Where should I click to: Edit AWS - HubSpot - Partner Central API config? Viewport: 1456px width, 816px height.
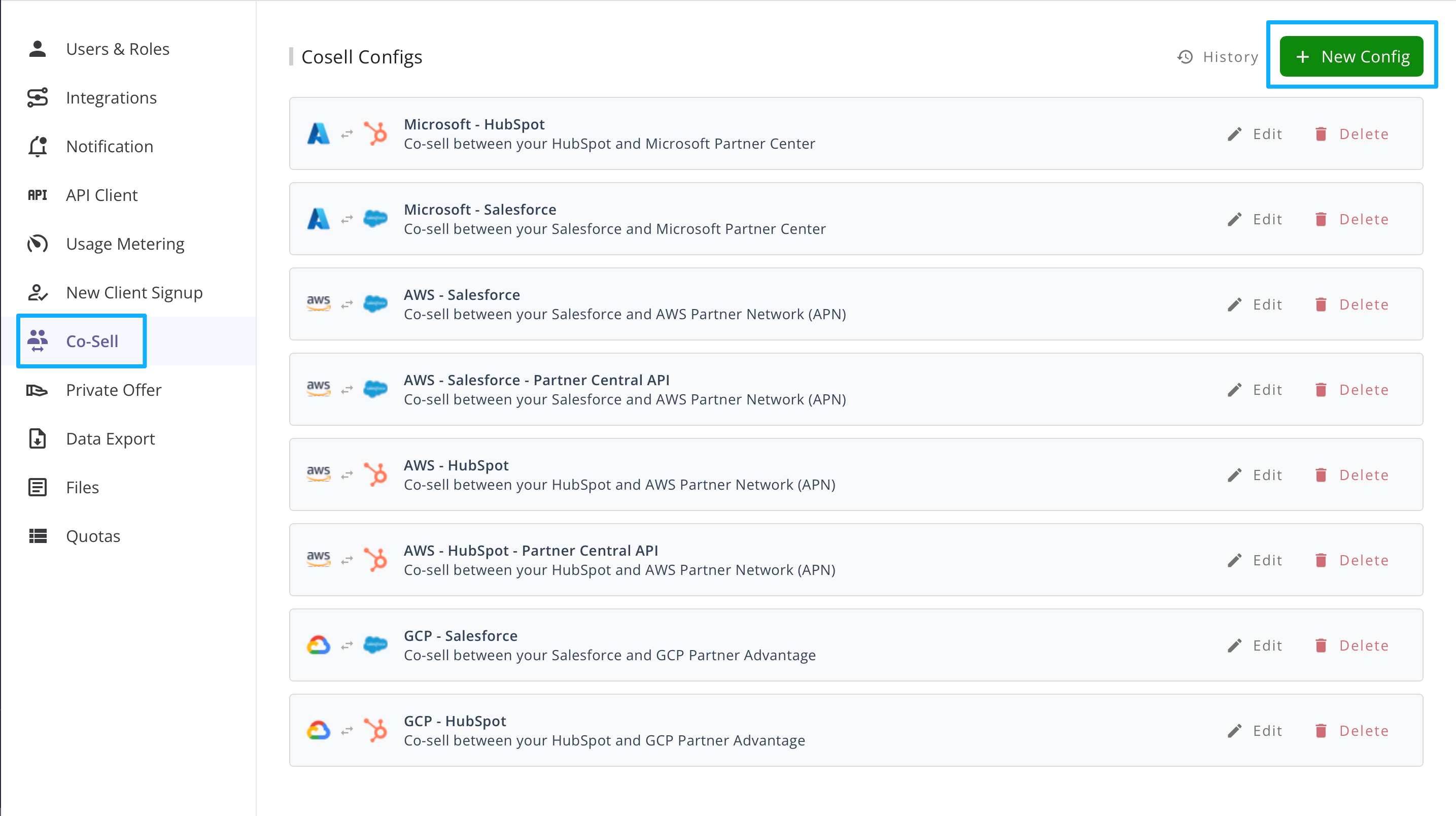1255,560
